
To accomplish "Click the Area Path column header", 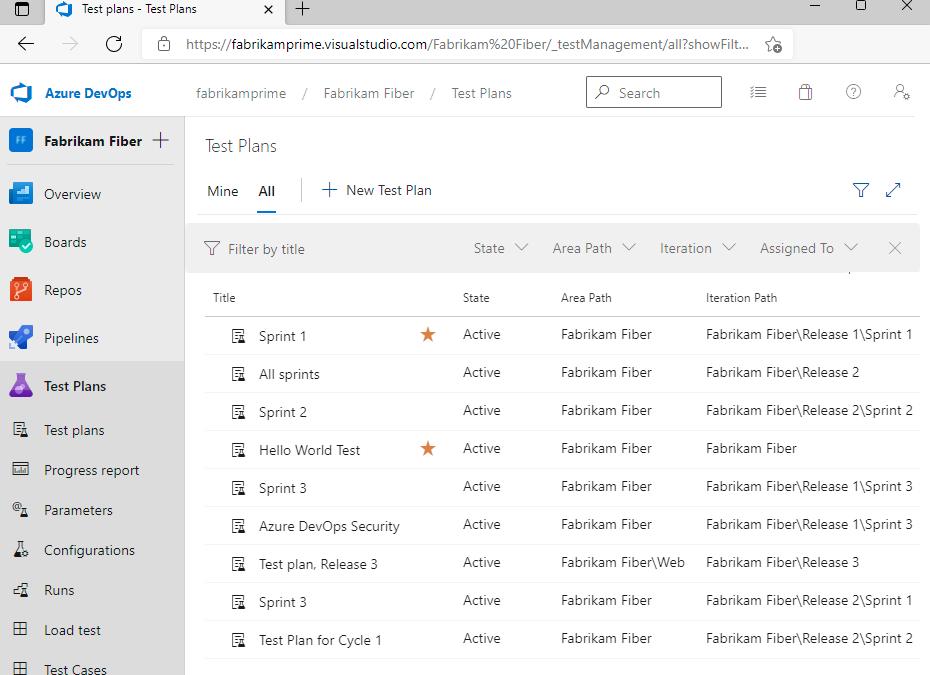I will tap(586, 298).
